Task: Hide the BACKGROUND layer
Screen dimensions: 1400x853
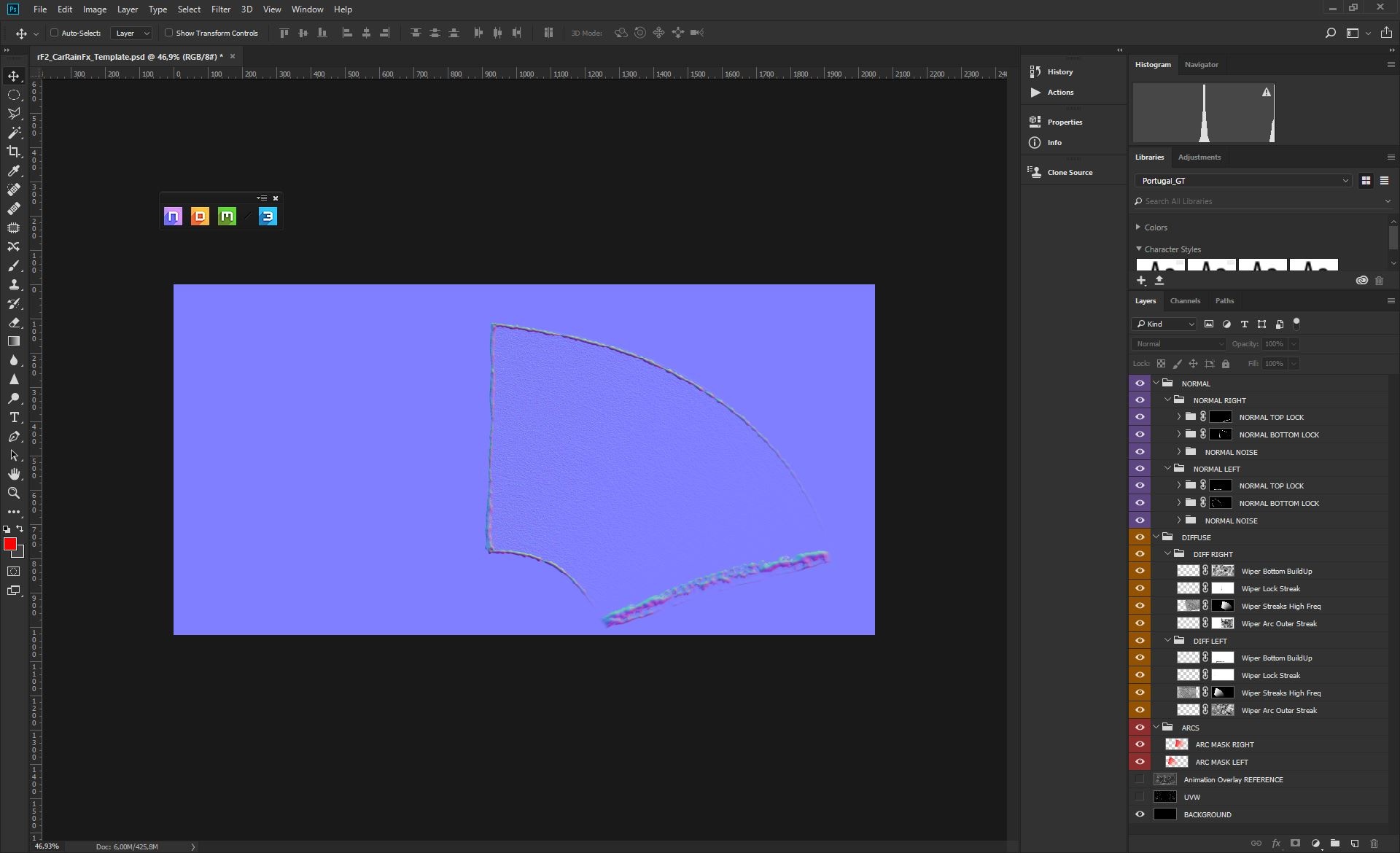Action: 1140,814
